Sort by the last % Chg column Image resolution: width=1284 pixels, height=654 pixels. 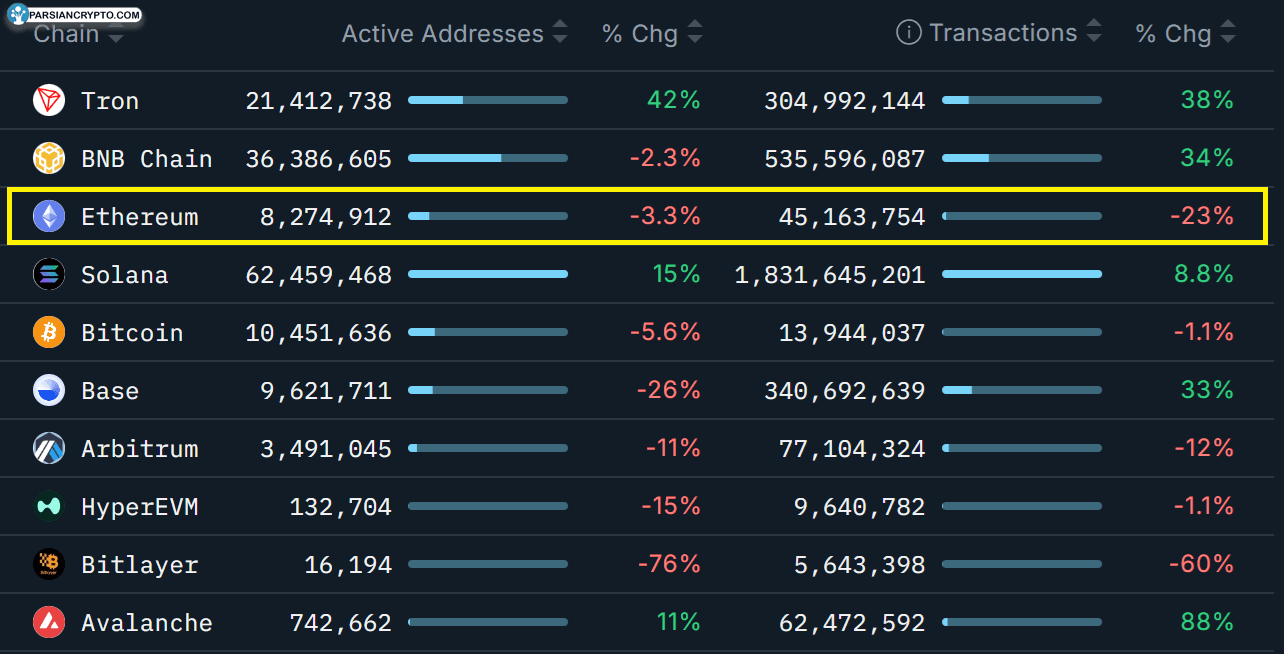[1228, 33]
